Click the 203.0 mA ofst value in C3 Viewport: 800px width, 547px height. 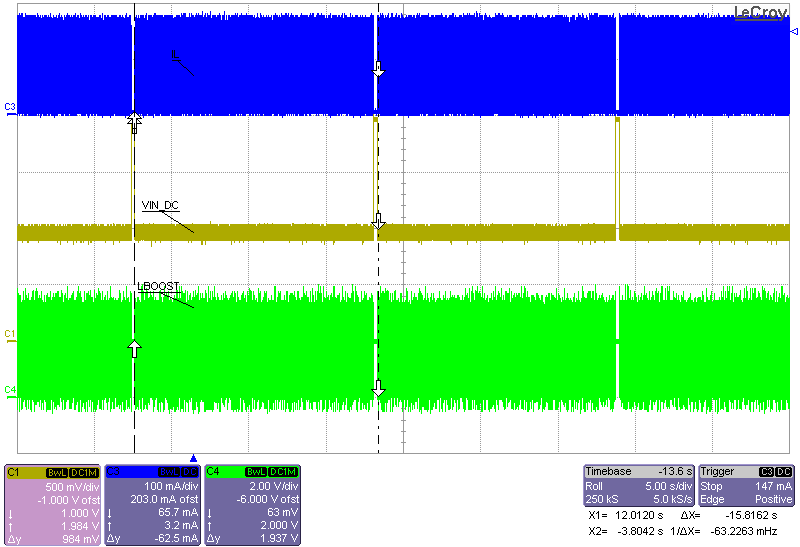coord(164,499)
